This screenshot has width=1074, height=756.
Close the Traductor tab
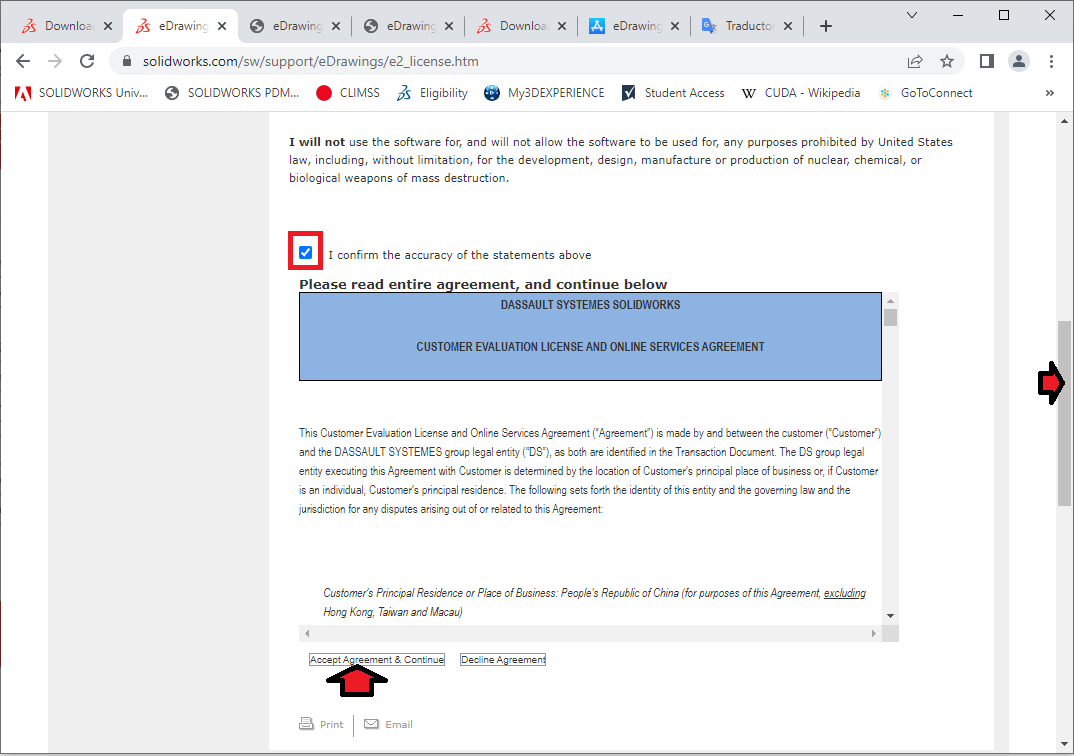pyautogui.click(x=788, y=26)
